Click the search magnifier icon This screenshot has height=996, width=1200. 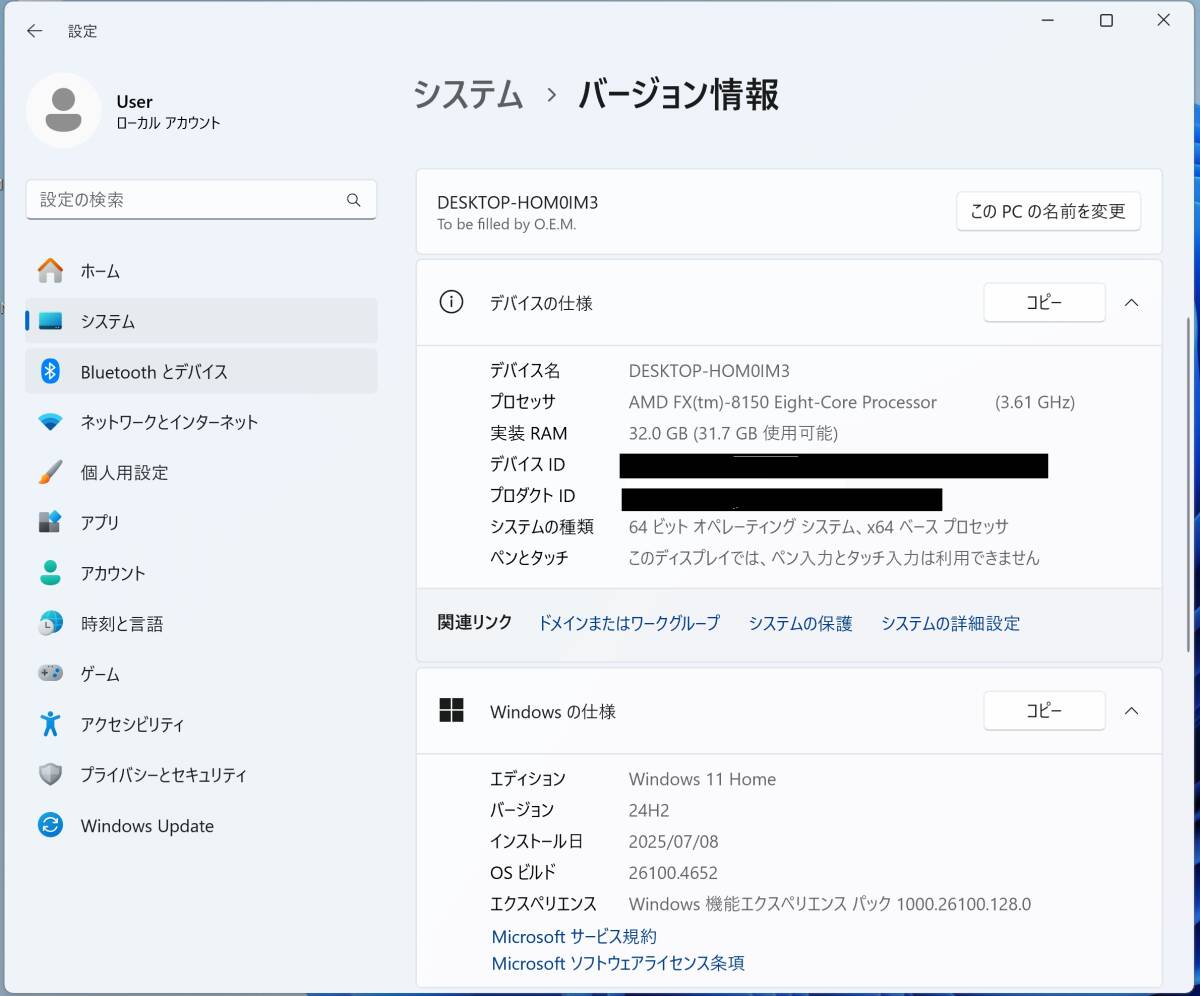click(353, 200)
